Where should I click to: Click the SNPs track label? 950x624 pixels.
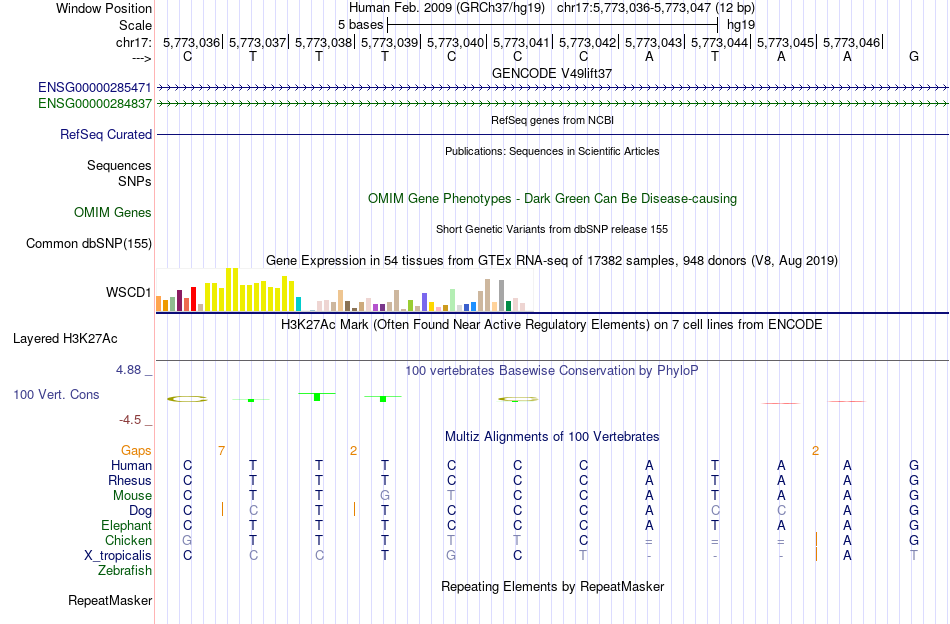click(135, 181)
